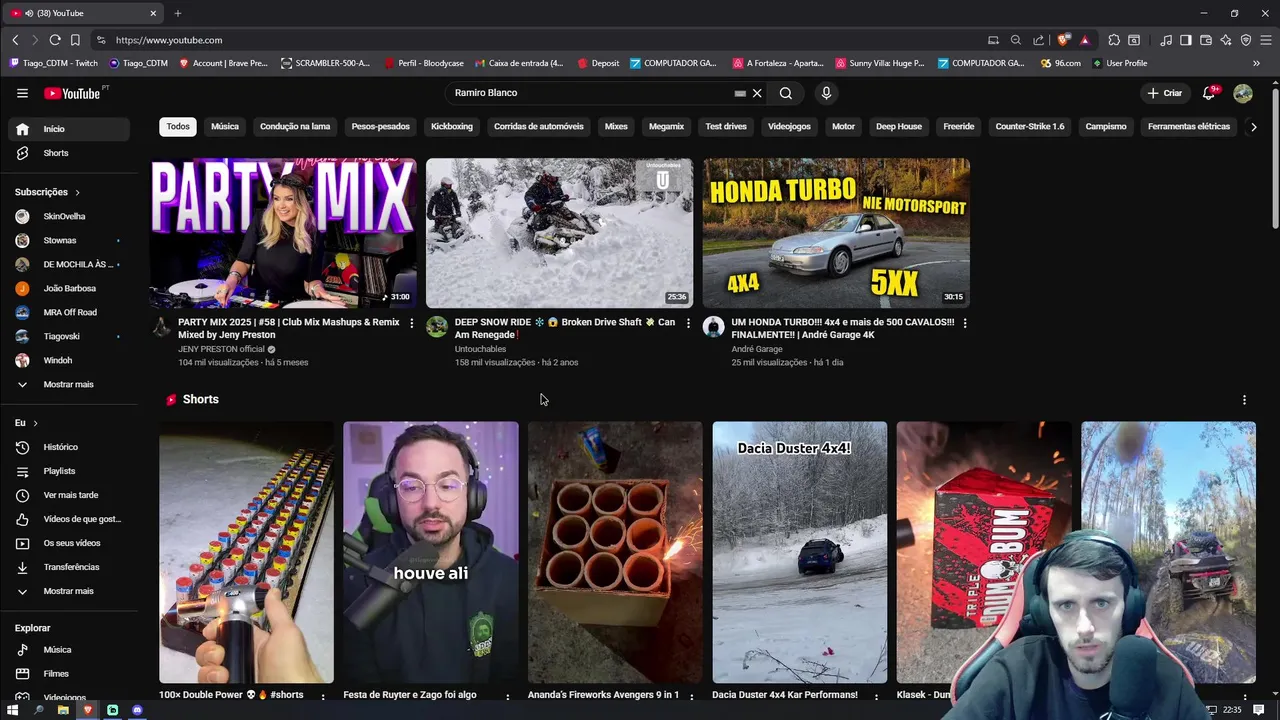Open JENY PRESTON official channel

tap(221, 349)
